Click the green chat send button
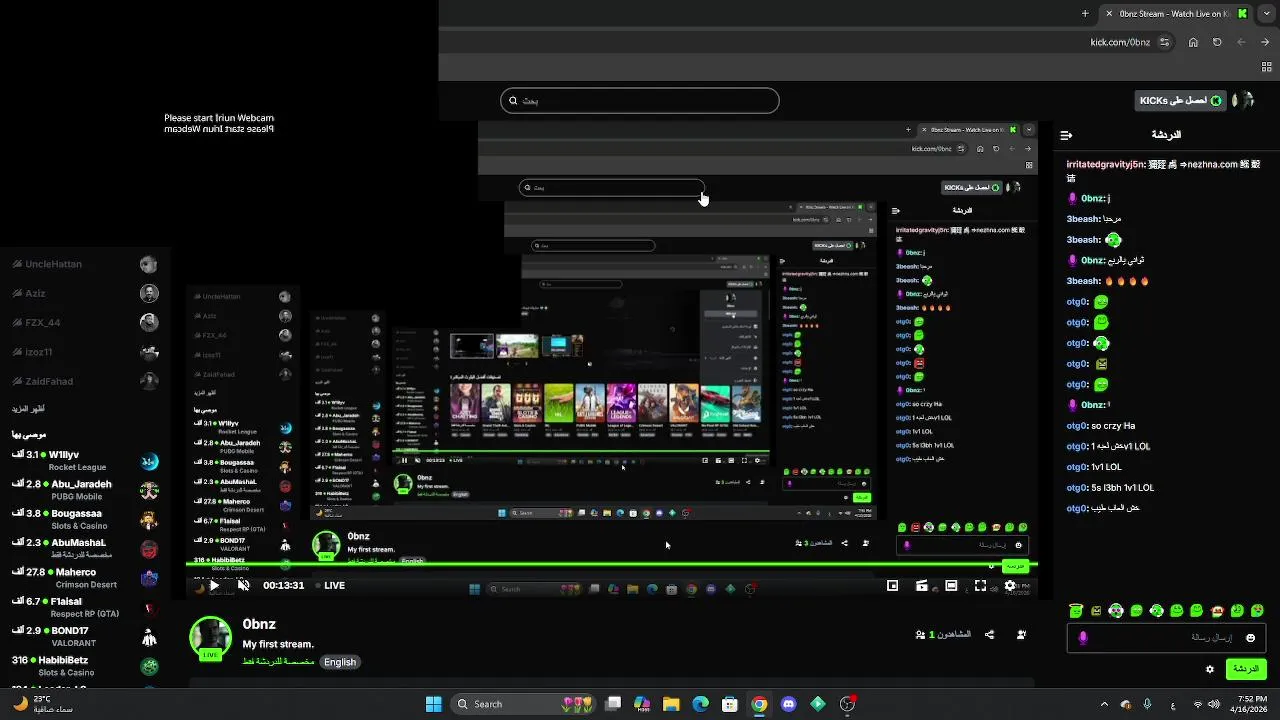The height and width of the screenshot is (720, 1280). coord(1245,668)
